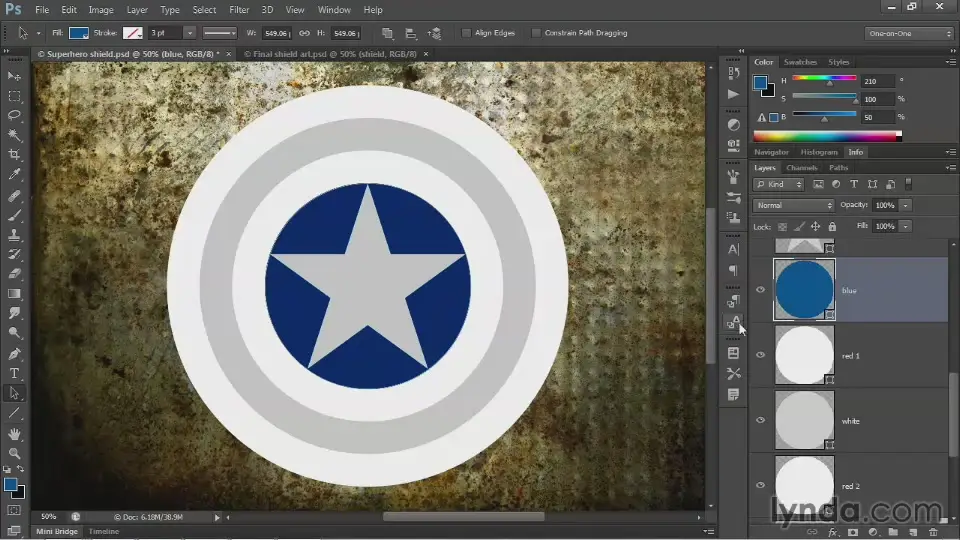Click the width input field
This screenshot has width=960, height=540.
pyautogui.click(x=276, y=33)
